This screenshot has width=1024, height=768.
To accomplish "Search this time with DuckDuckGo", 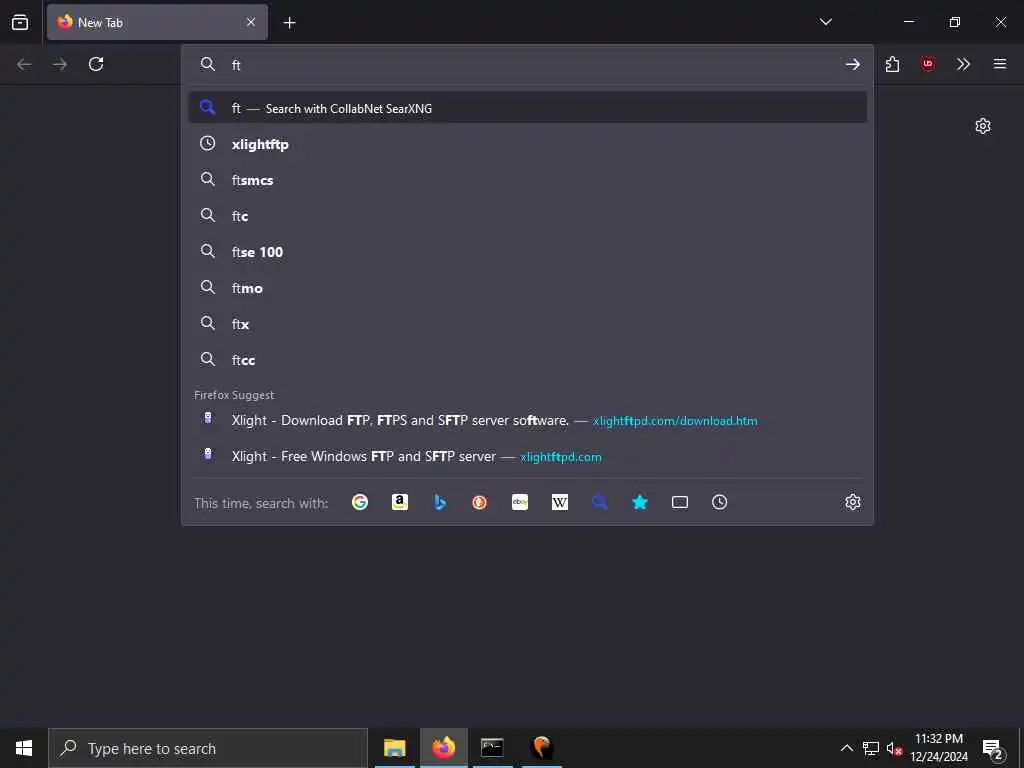I will point(479,502).
